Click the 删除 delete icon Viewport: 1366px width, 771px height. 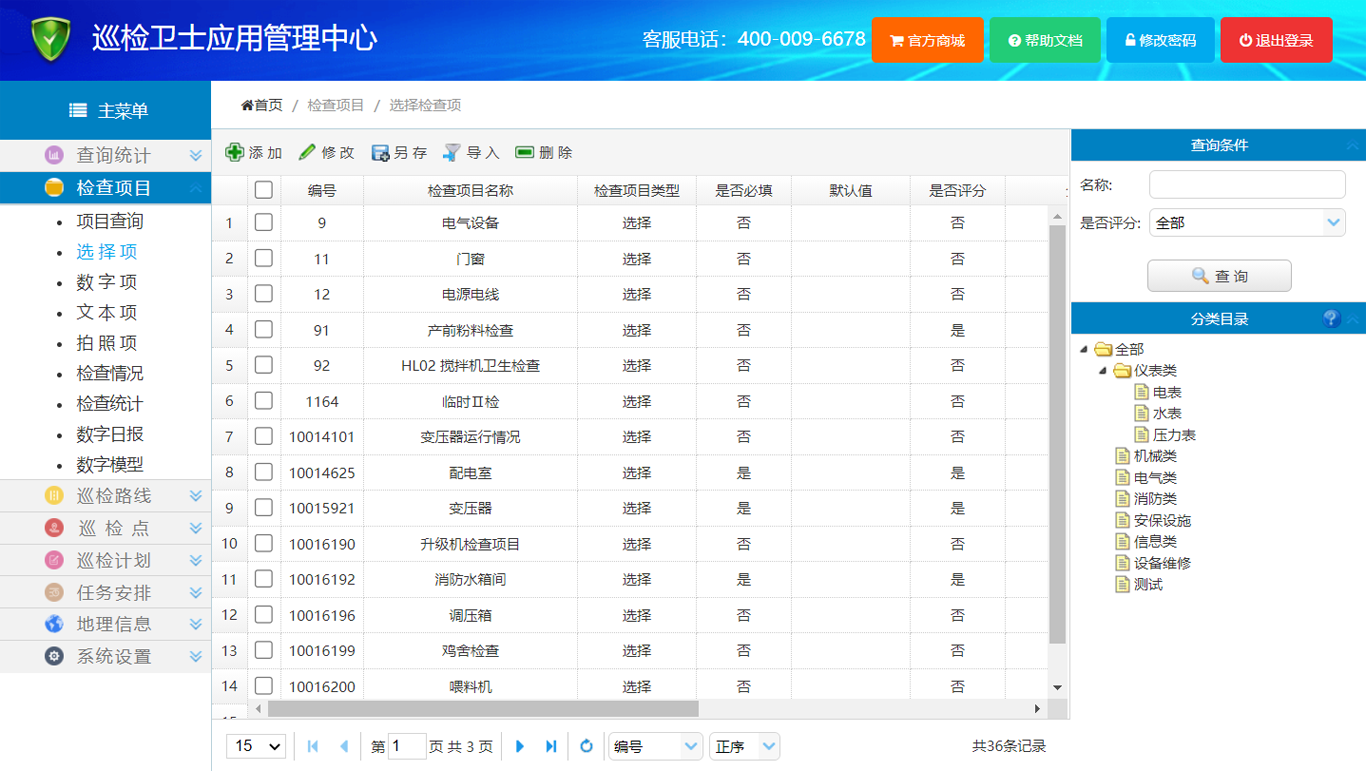click(x=525, y=152)
